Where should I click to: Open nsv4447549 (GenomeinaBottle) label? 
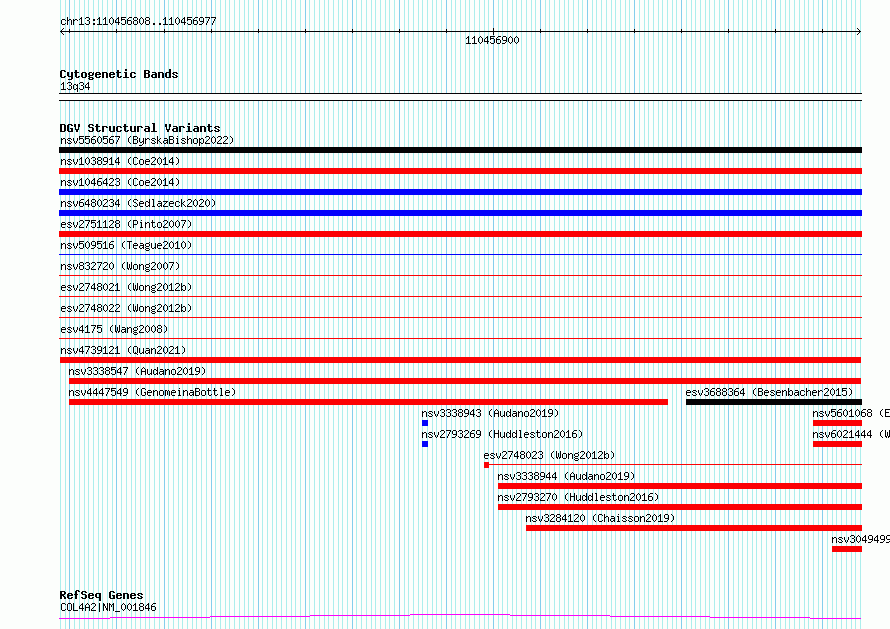[x=152, y=392]
